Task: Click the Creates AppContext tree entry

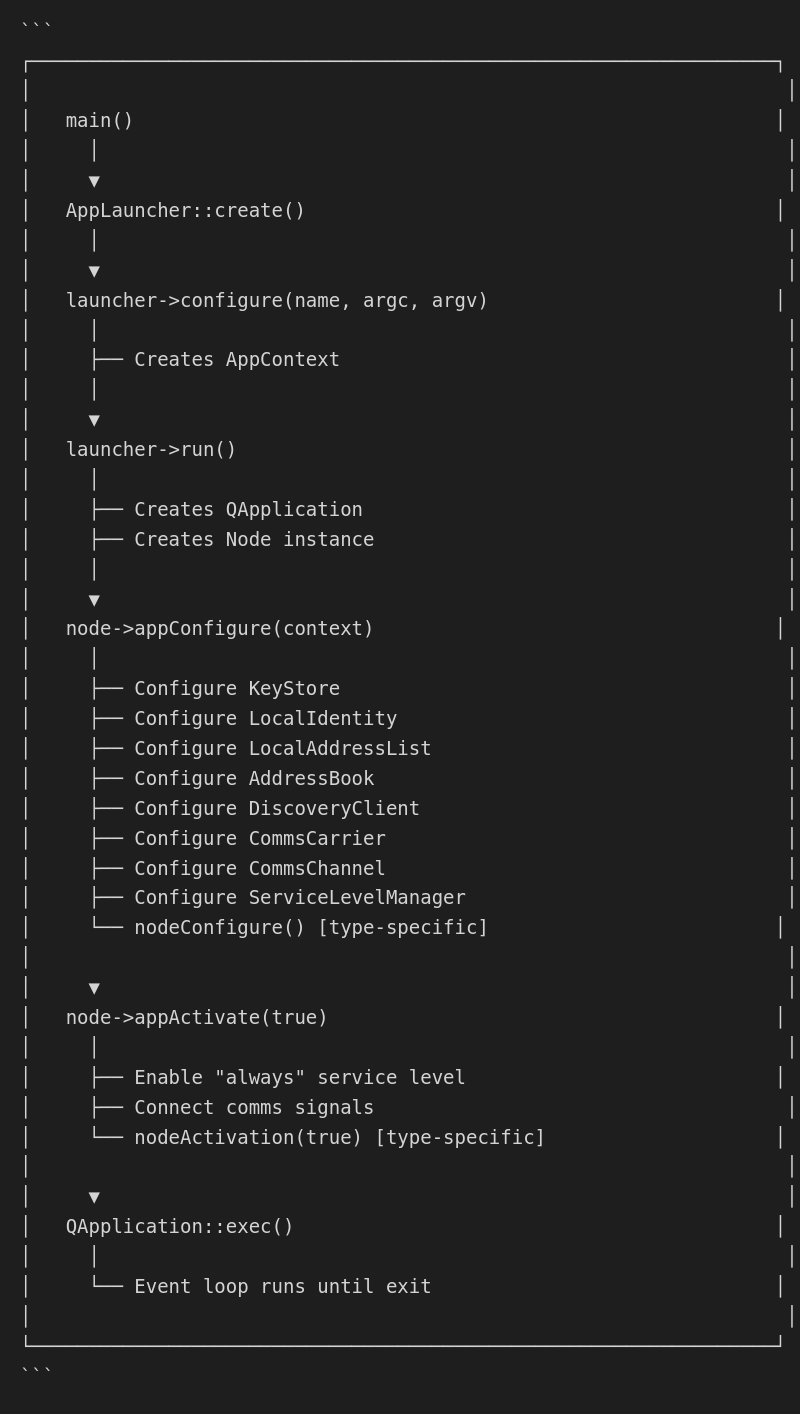Action: [237, 360]
